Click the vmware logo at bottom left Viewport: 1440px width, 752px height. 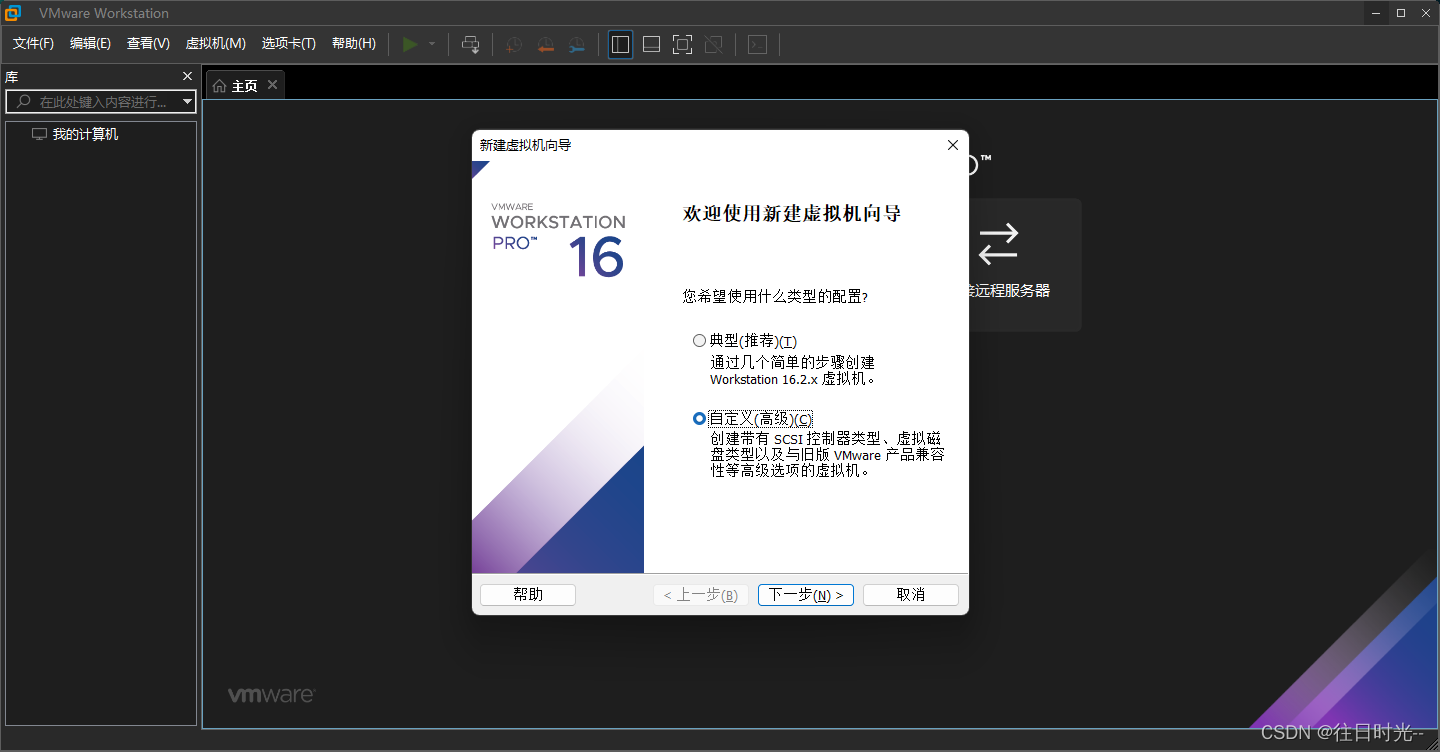coord(272,694)
